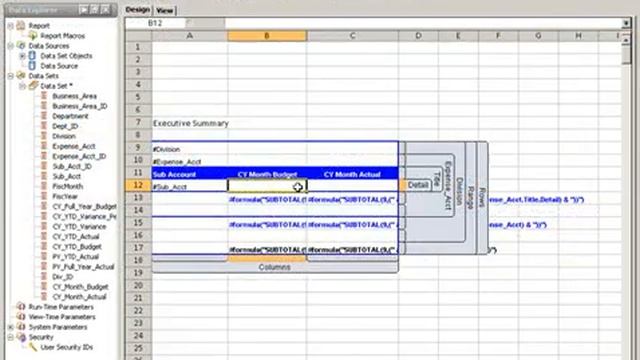
Task: Select Business_Area_ID in the data set
Action: [x=80, y=106]
